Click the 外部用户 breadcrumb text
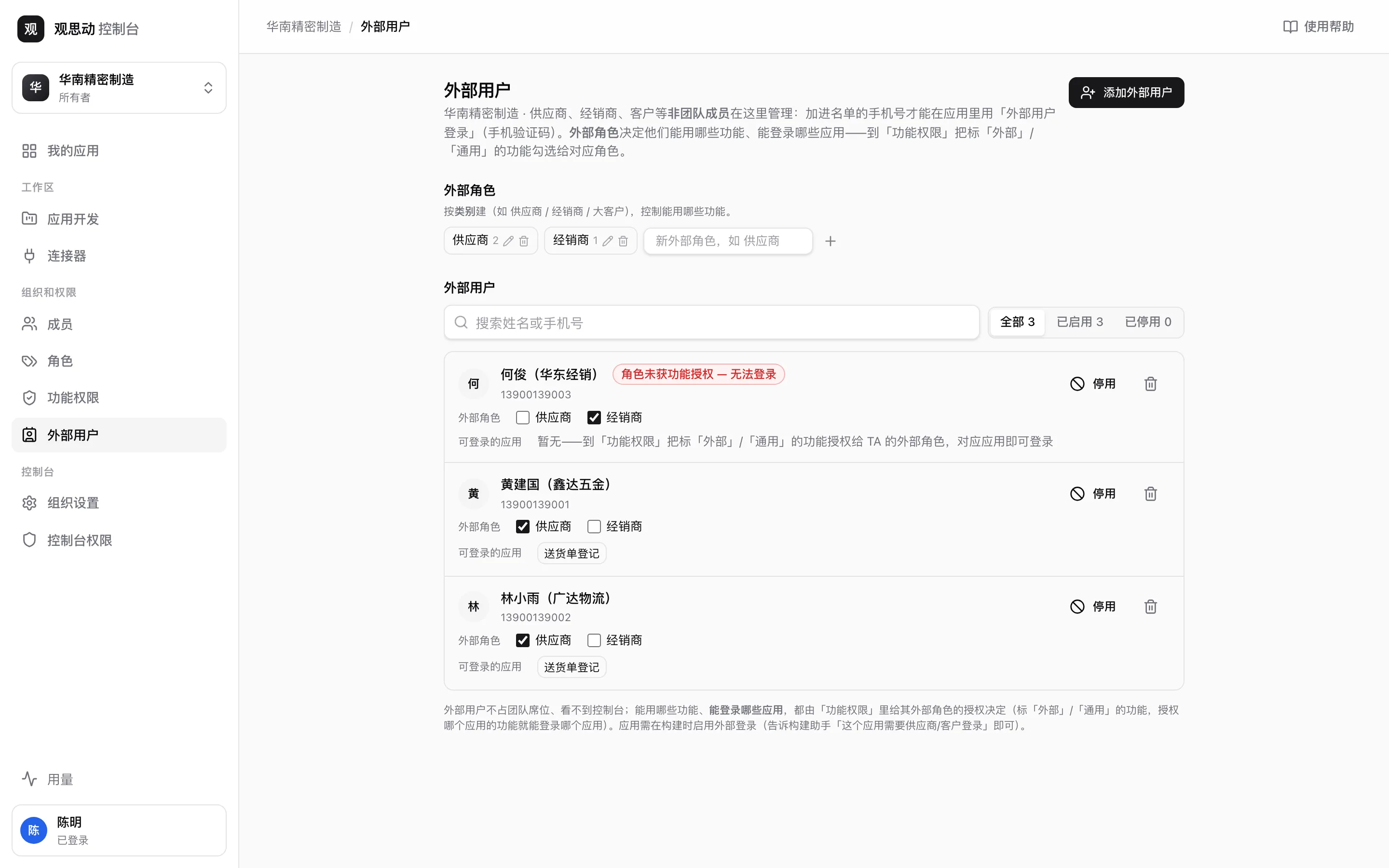The width and height of the screenshot is (1389, 868). pyautogui.click(x=385, y=27)
